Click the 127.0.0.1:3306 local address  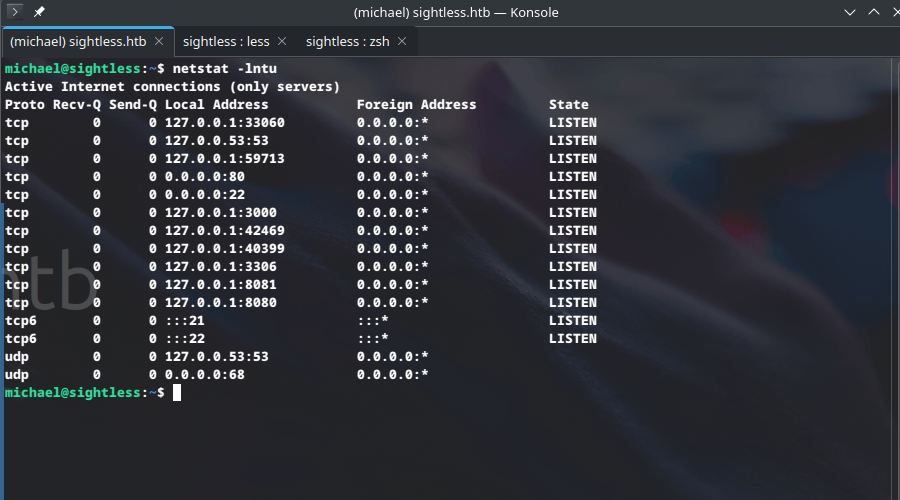click(x=221, y=266)
